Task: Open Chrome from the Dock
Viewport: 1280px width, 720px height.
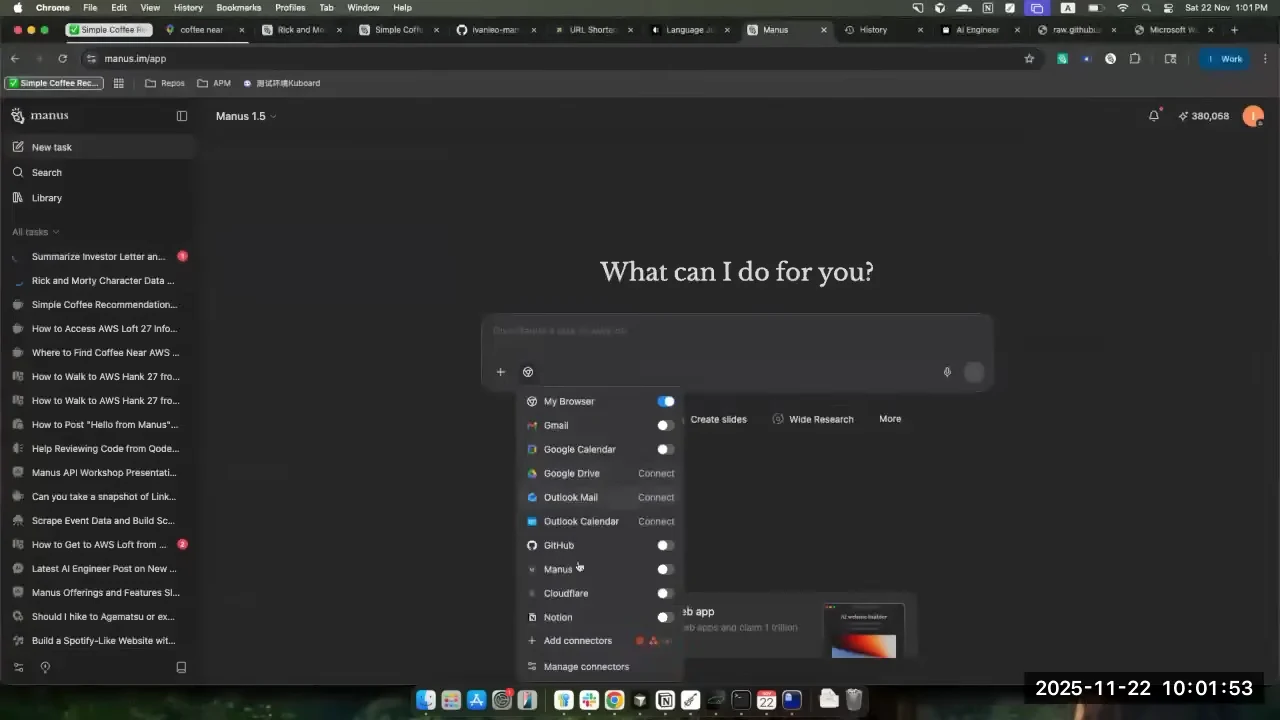Action: [614, 700]
